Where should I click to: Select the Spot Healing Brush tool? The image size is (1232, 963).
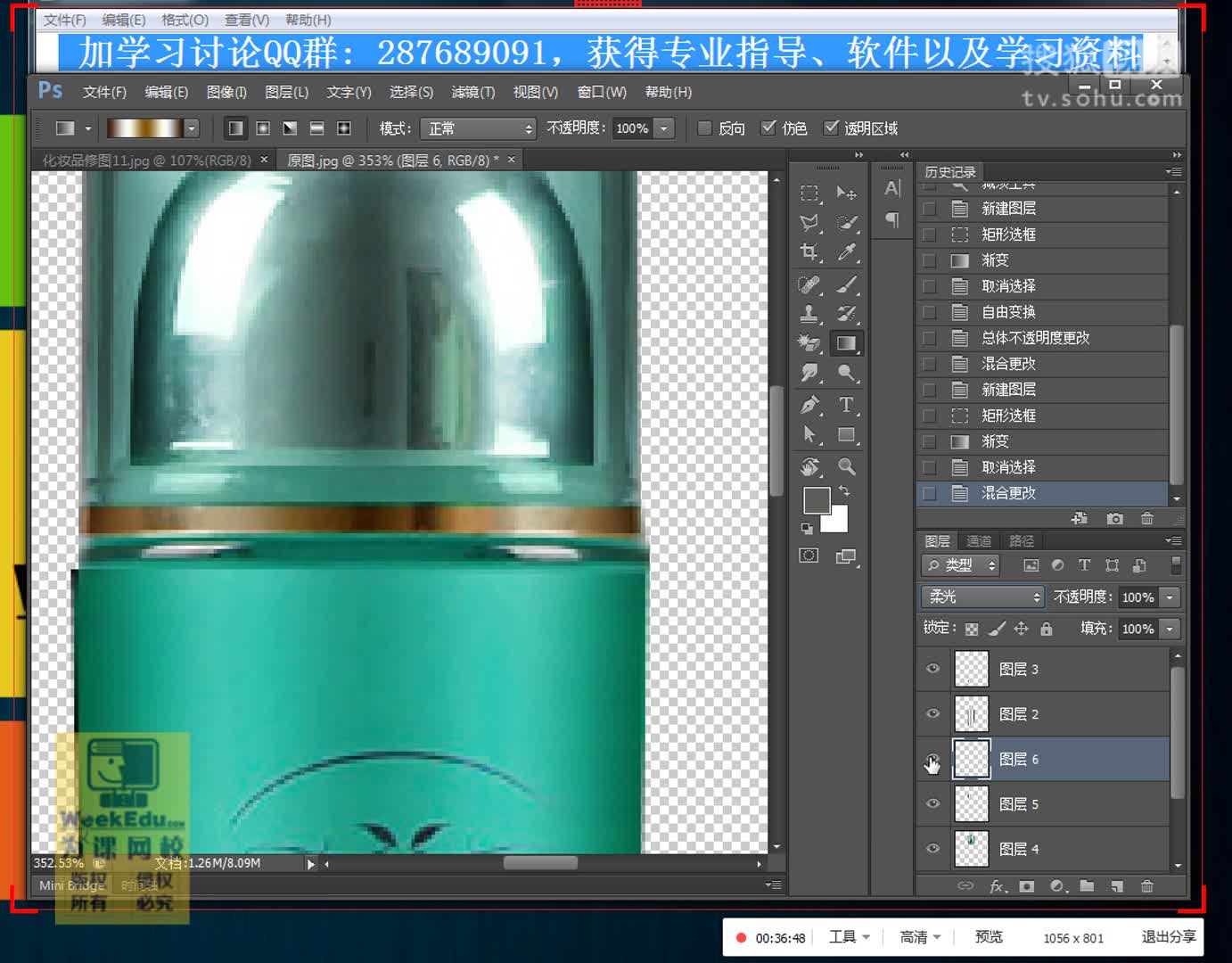809,285
